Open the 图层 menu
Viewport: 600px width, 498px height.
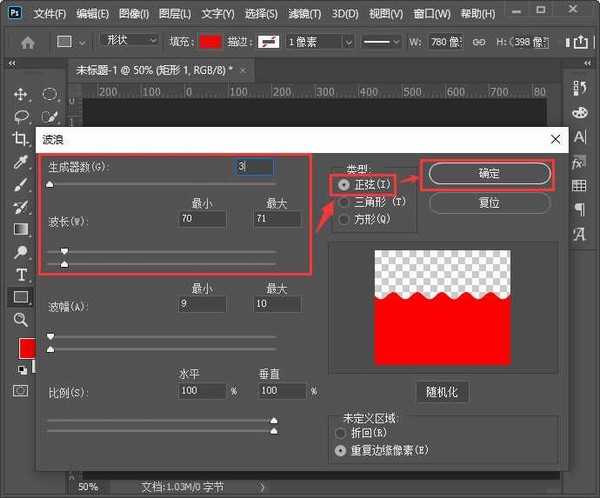pos(175,14)
